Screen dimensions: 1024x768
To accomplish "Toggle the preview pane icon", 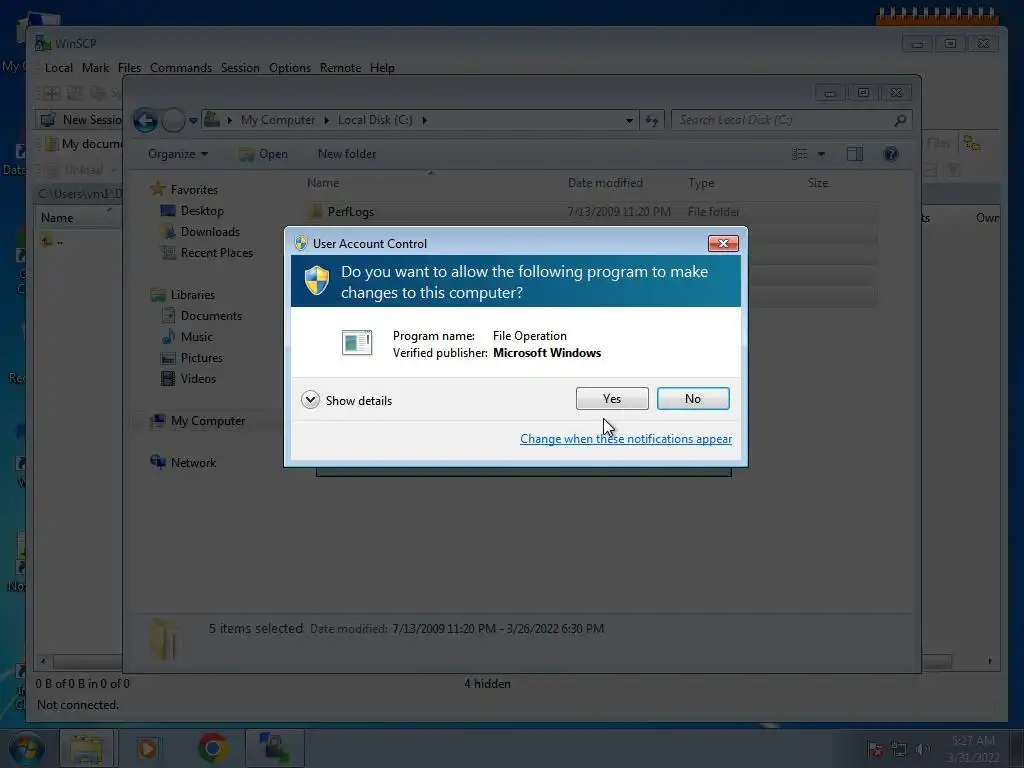I will click(855, 154).
